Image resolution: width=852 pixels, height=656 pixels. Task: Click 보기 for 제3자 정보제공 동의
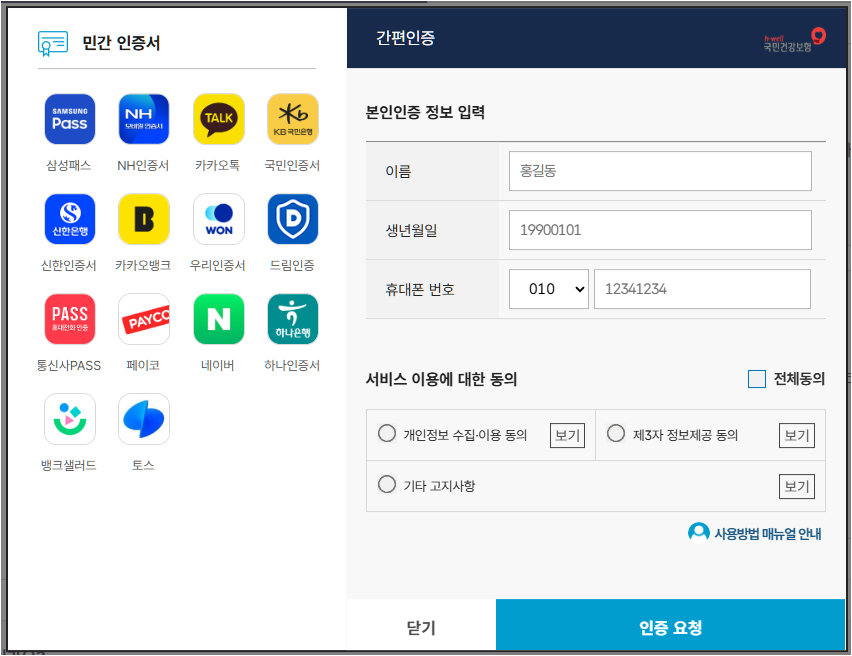(x=797, y=435)
